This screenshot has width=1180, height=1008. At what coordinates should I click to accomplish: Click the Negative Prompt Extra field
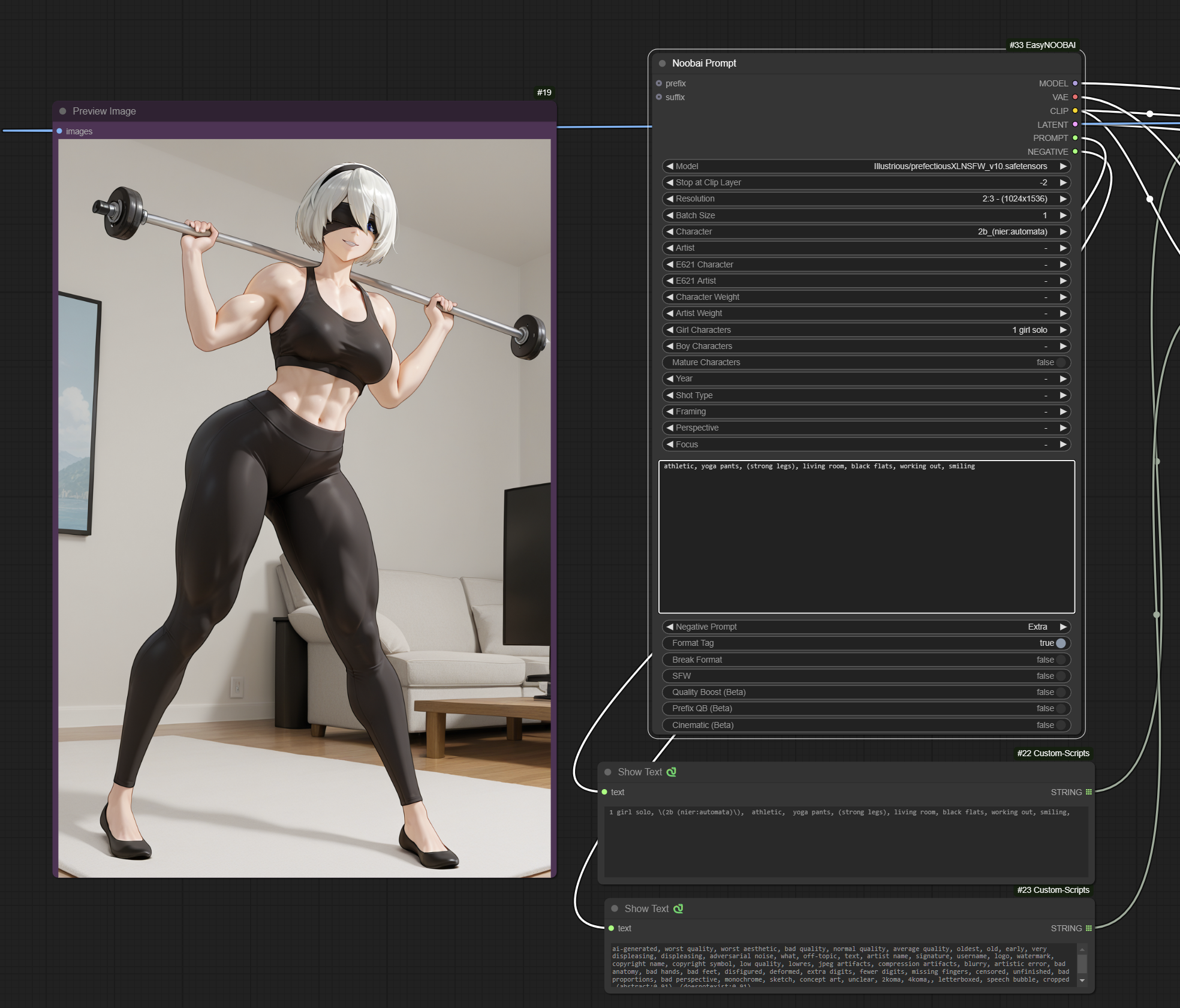1037,627
